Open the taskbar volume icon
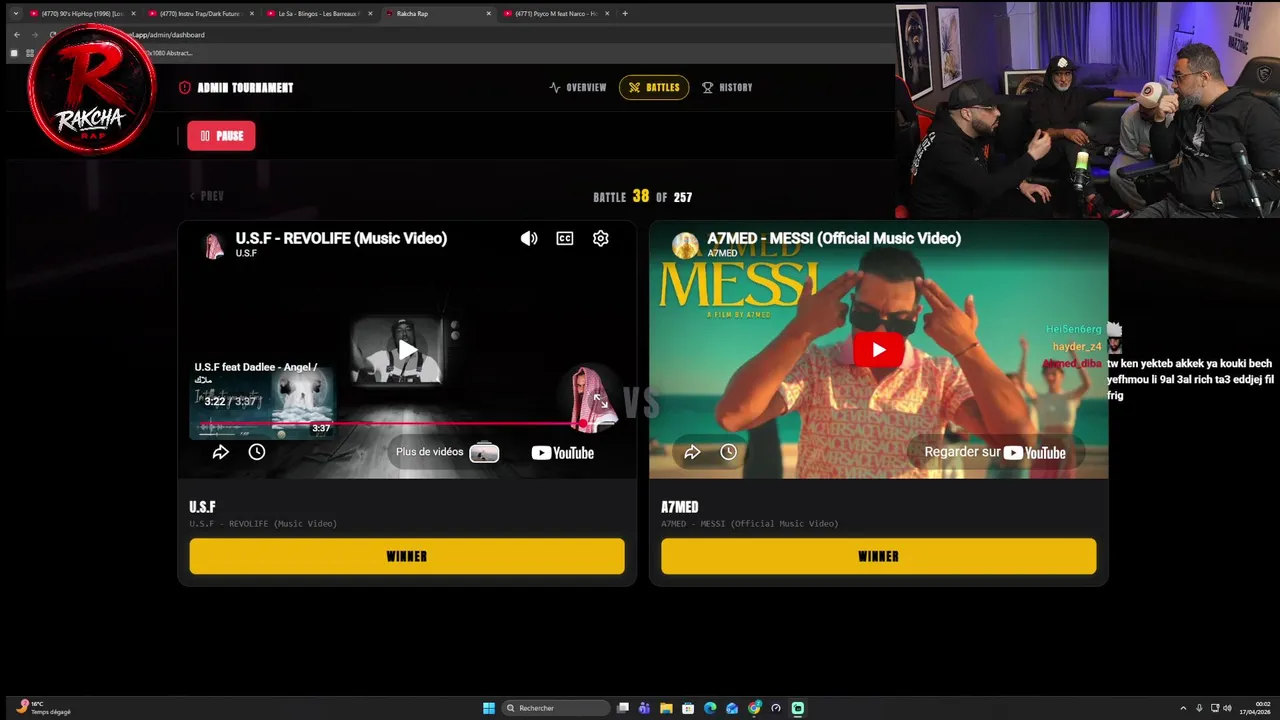The image size is (1280, 720). (x=1228, y=708)
